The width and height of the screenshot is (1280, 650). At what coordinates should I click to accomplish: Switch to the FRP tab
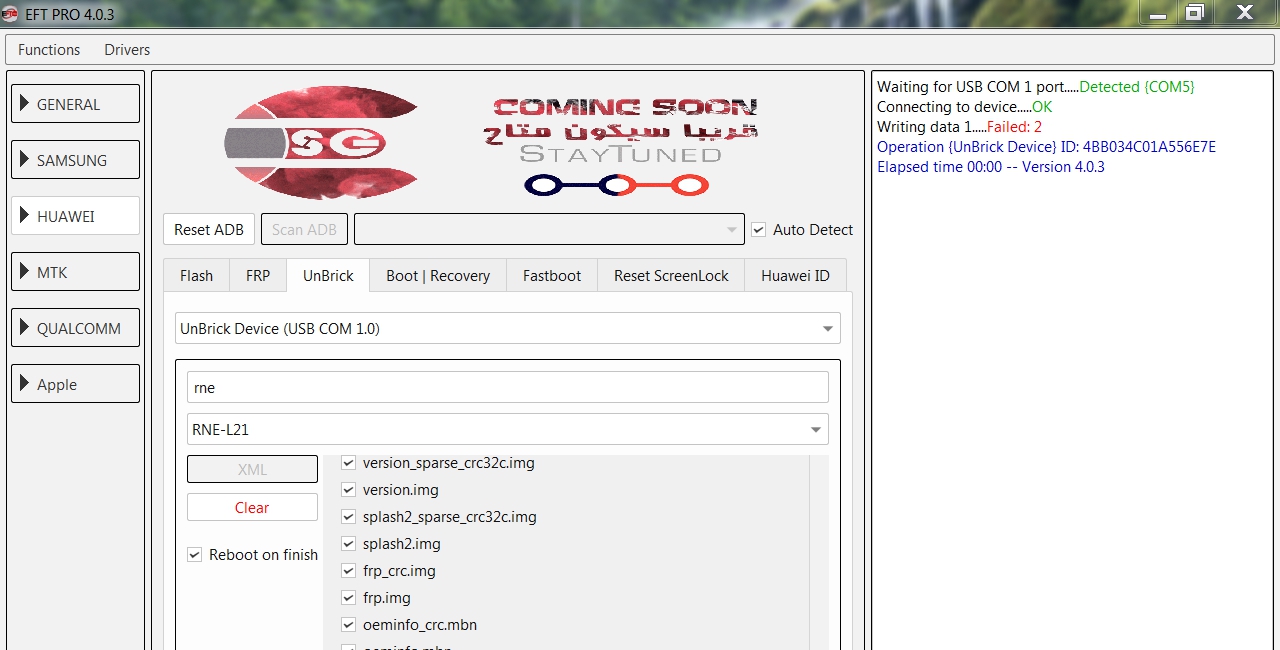pyautogui.click(x=258, y=275)
